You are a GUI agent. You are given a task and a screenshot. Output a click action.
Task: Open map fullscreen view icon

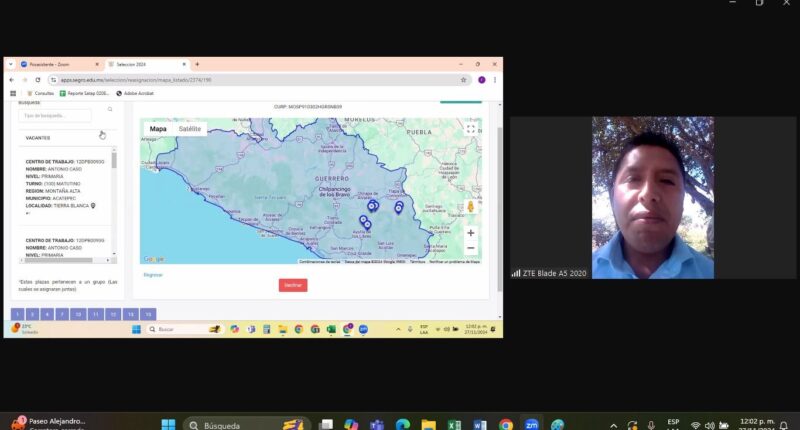pyautogui.click(x=470, y=129)
